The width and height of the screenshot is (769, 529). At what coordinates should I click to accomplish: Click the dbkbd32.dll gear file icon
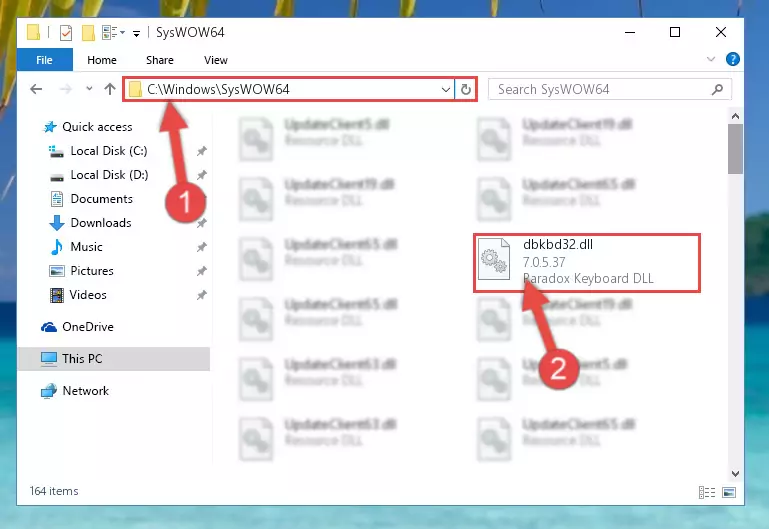tap(494, 259)
